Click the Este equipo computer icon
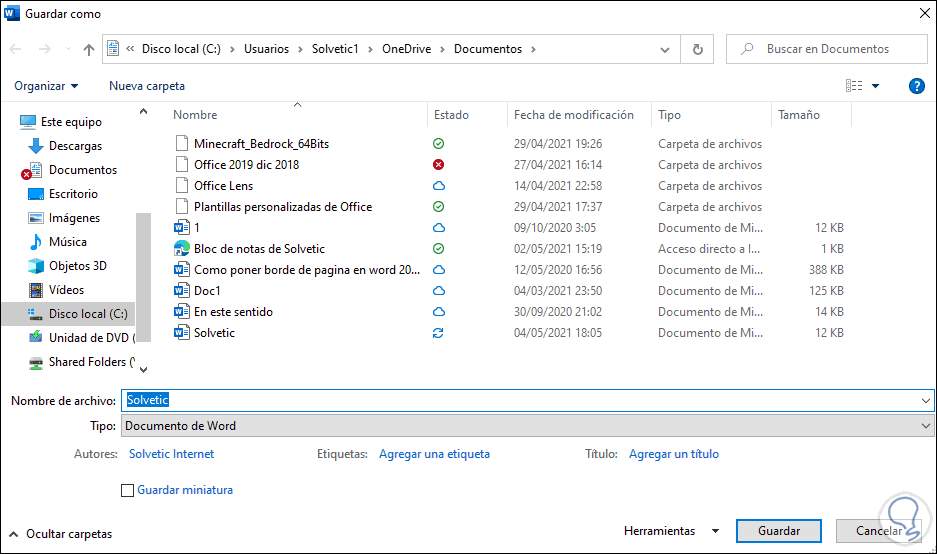 click(x=27, y=122)
